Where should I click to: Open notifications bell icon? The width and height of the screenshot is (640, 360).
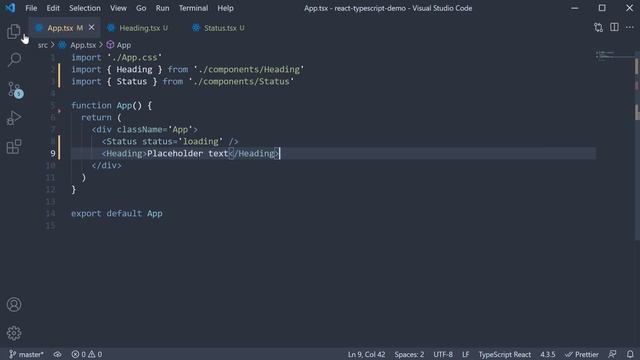tap(630, 354)
